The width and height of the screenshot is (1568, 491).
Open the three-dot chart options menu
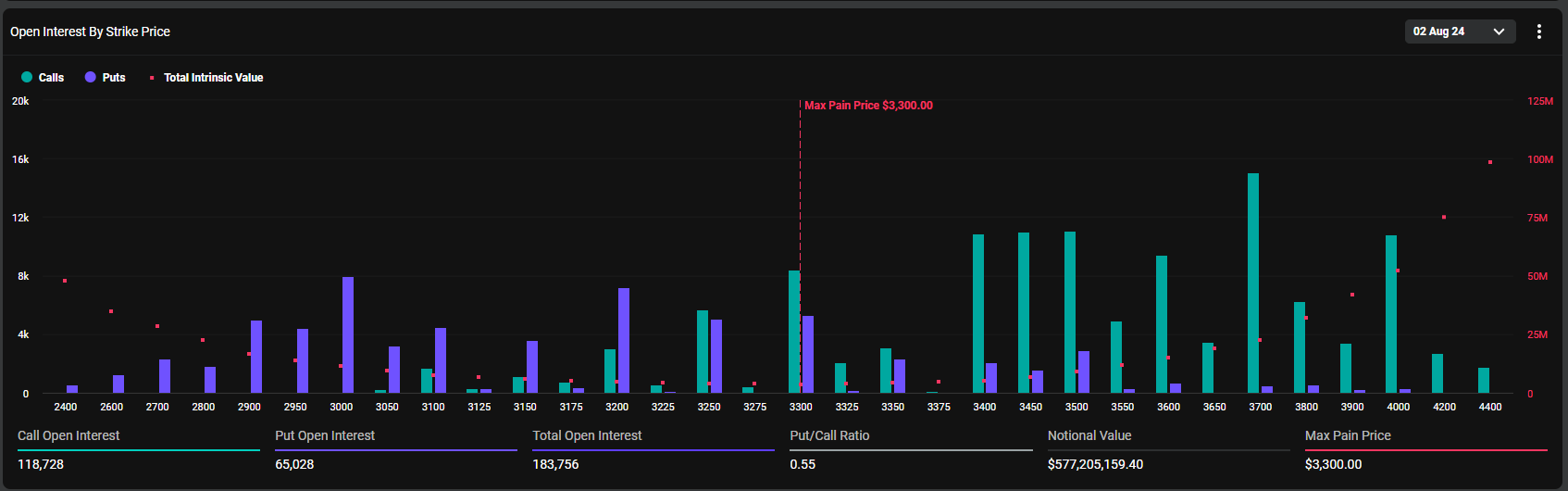1539,31
